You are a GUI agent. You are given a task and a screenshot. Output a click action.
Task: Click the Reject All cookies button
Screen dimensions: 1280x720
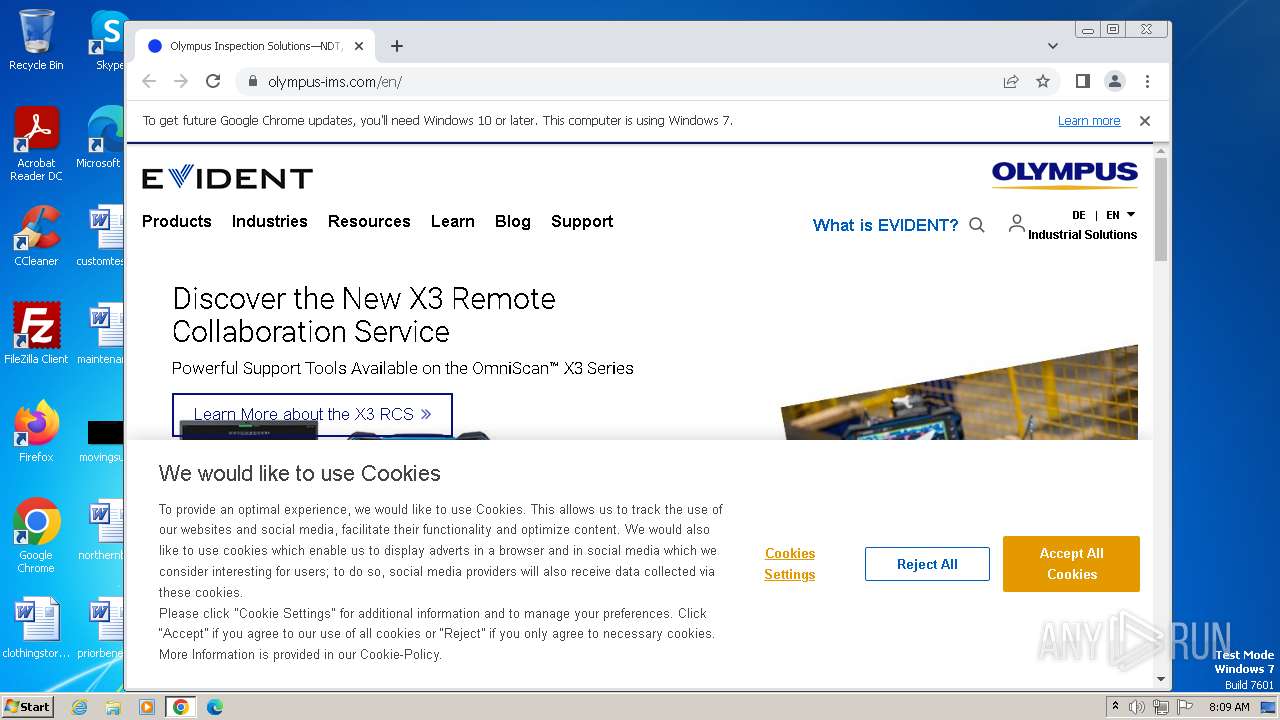pyautogui.click(x=927, y=564)
